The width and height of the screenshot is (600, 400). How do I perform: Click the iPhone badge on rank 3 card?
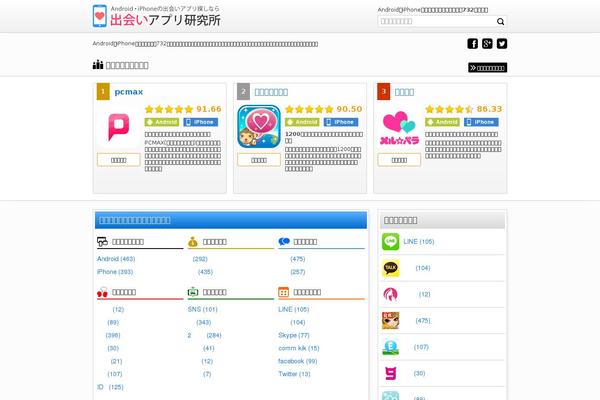click(x=481, y=122)
